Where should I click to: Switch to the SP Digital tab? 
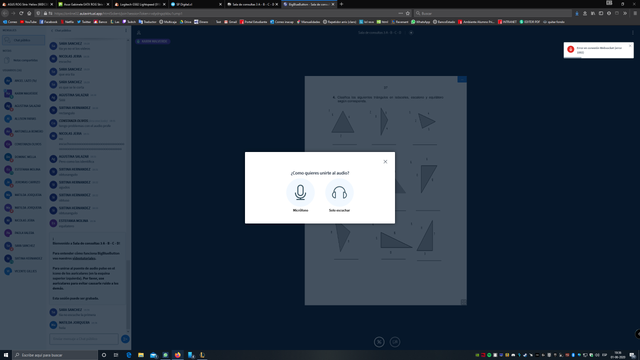(196, 4)
